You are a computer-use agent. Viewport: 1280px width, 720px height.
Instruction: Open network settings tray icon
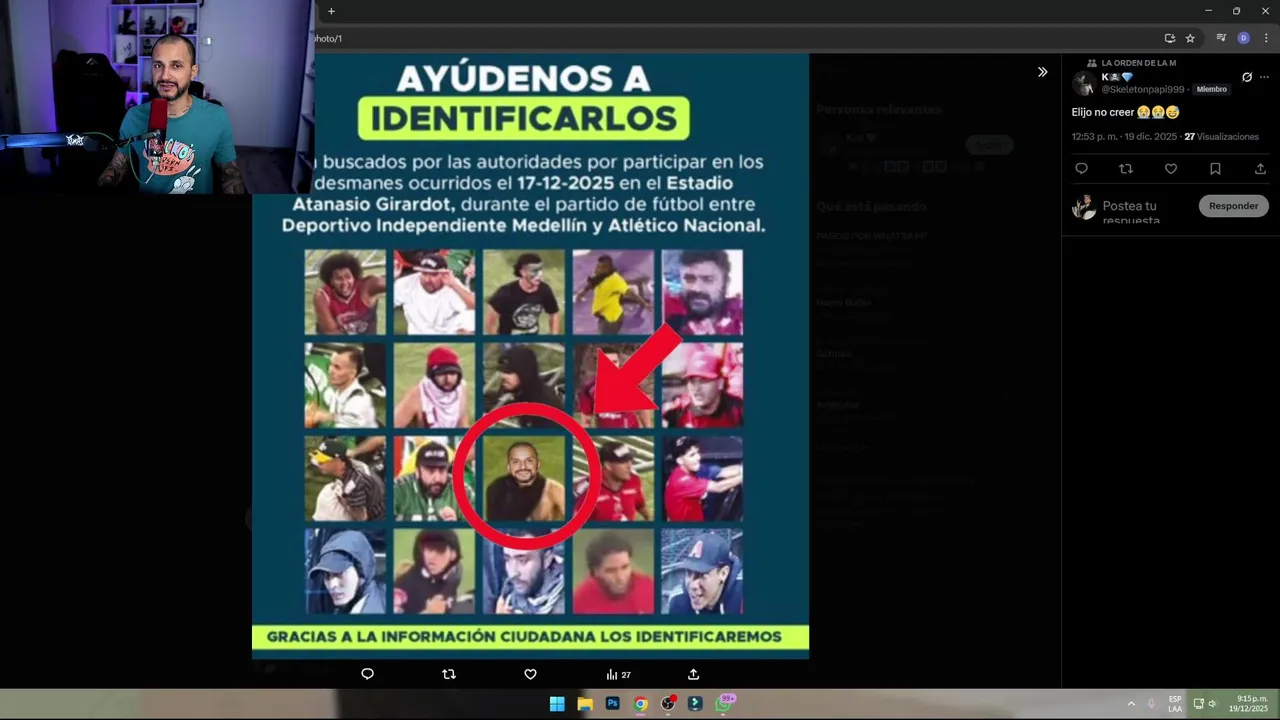tap(1198, 704)
